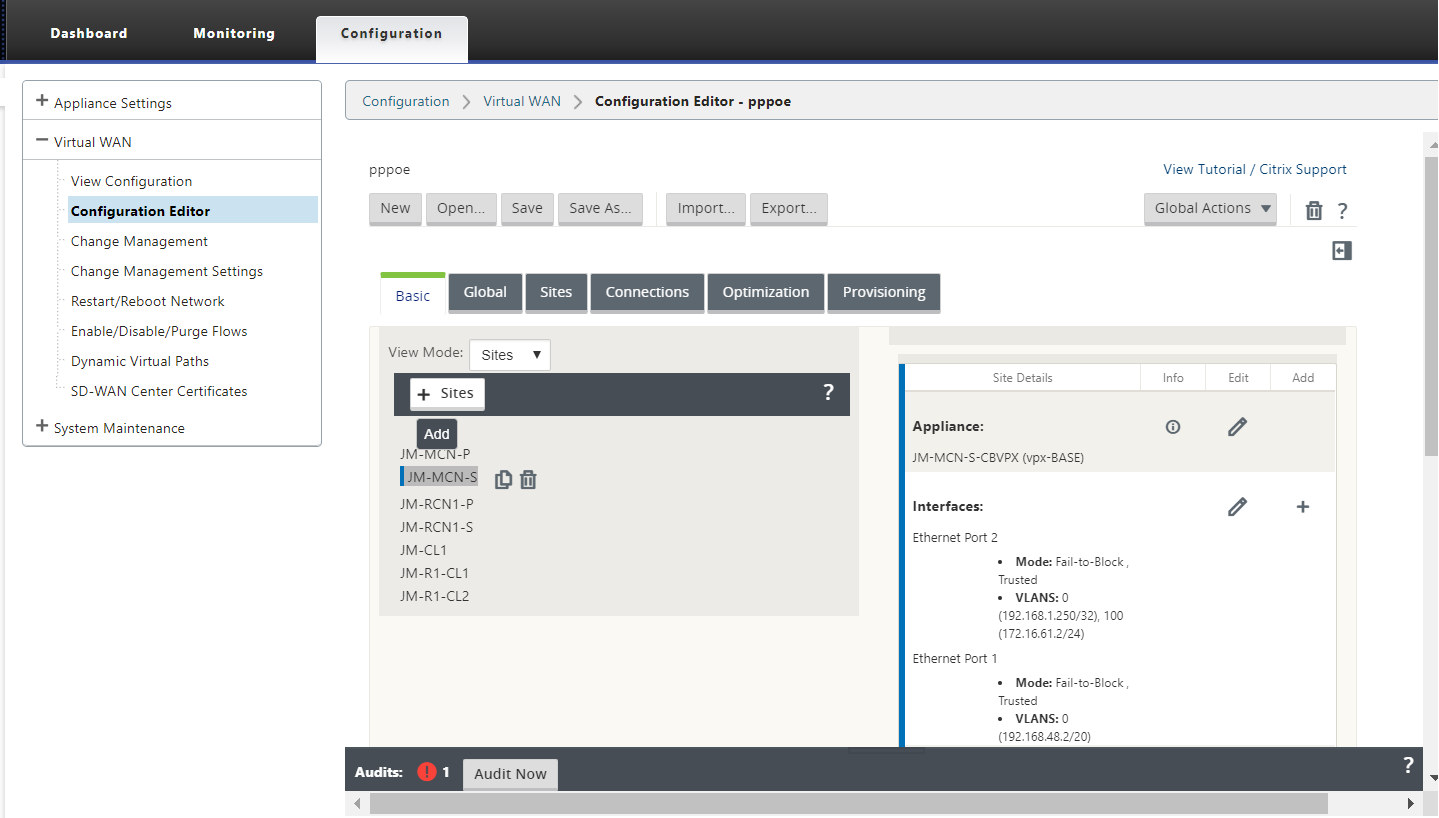Add an interface with the plus icon
Screen dimensions: 1439x818
pyautogui.click(x=1303, y=507)
